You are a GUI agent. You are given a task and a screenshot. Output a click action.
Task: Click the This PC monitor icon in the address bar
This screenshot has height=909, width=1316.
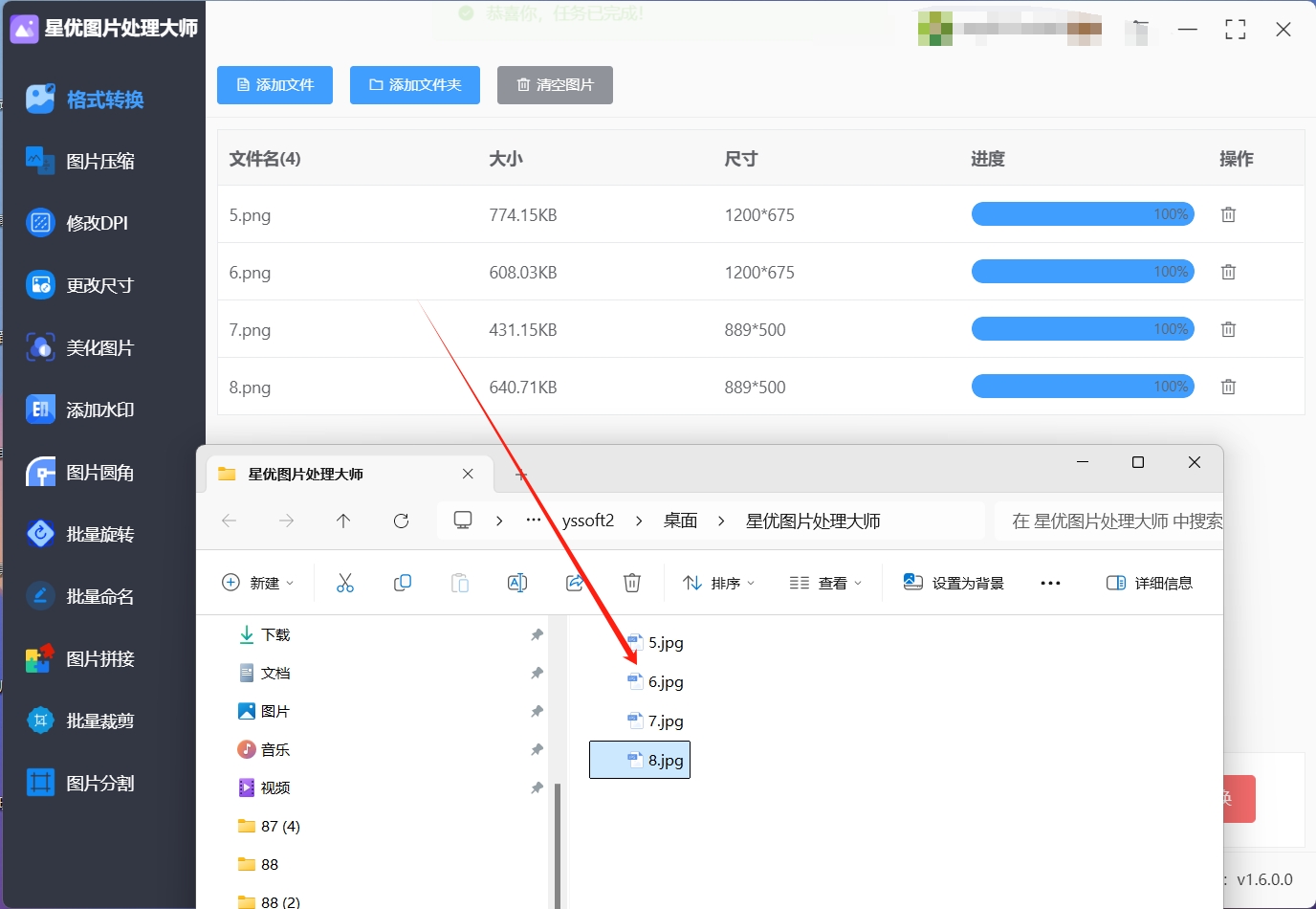pyautogui.click(x=463, y=521)
